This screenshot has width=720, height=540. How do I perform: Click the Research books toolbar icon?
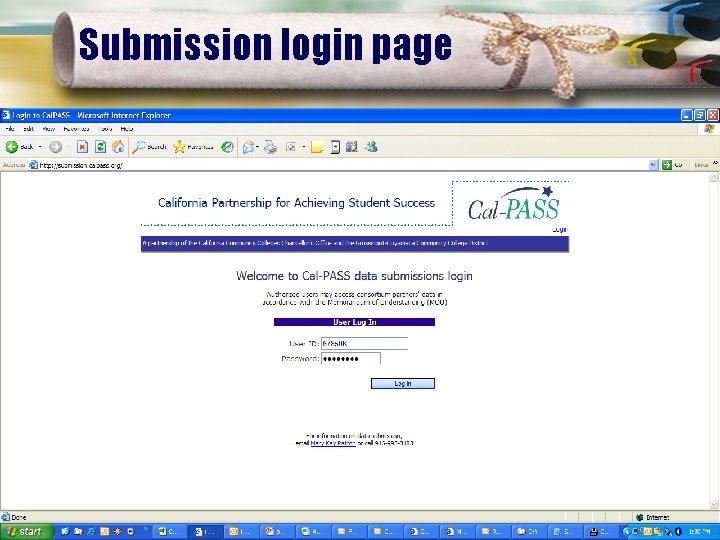coord(352,147)
